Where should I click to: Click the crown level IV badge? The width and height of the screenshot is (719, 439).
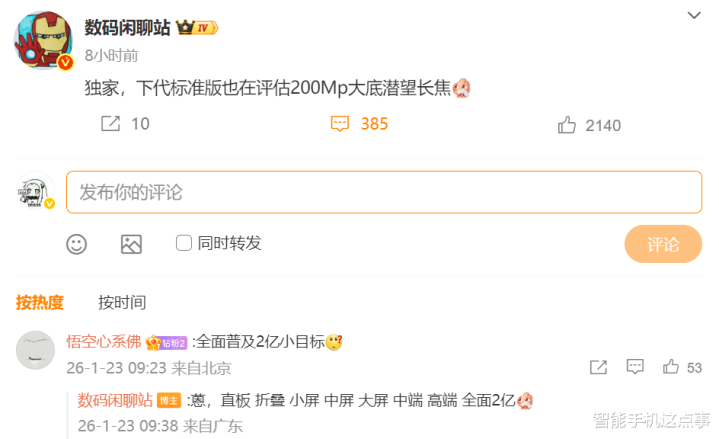[x=197, y=28]
